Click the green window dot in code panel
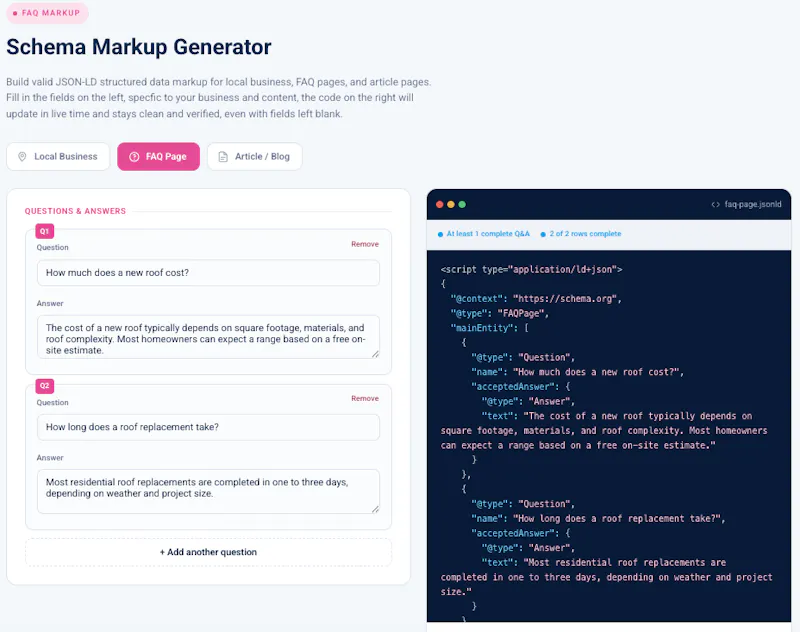This screenshot has height=632, width=800. (x=462, y=205)
